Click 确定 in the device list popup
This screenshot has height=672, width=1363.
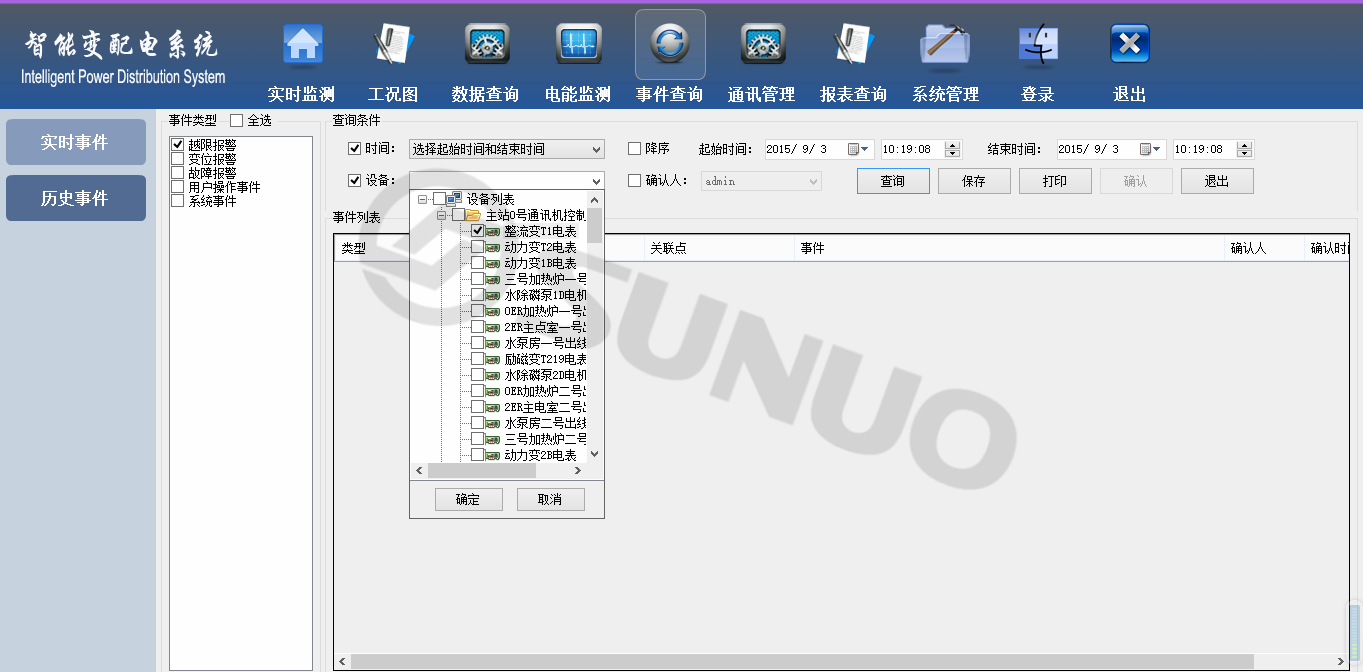tap(468, 499)
